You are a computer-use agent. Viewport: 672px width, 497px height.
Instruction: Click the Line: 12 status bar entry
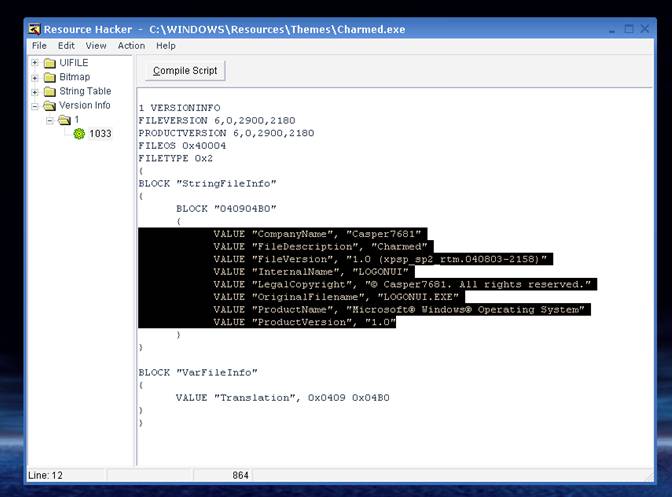pyautogui.click(x=45, y=476)
